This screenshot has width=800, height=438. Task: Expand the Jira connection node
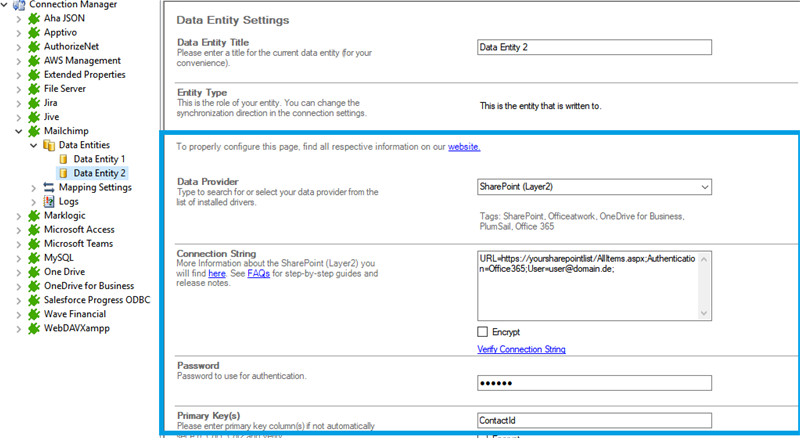click(19, 103)
